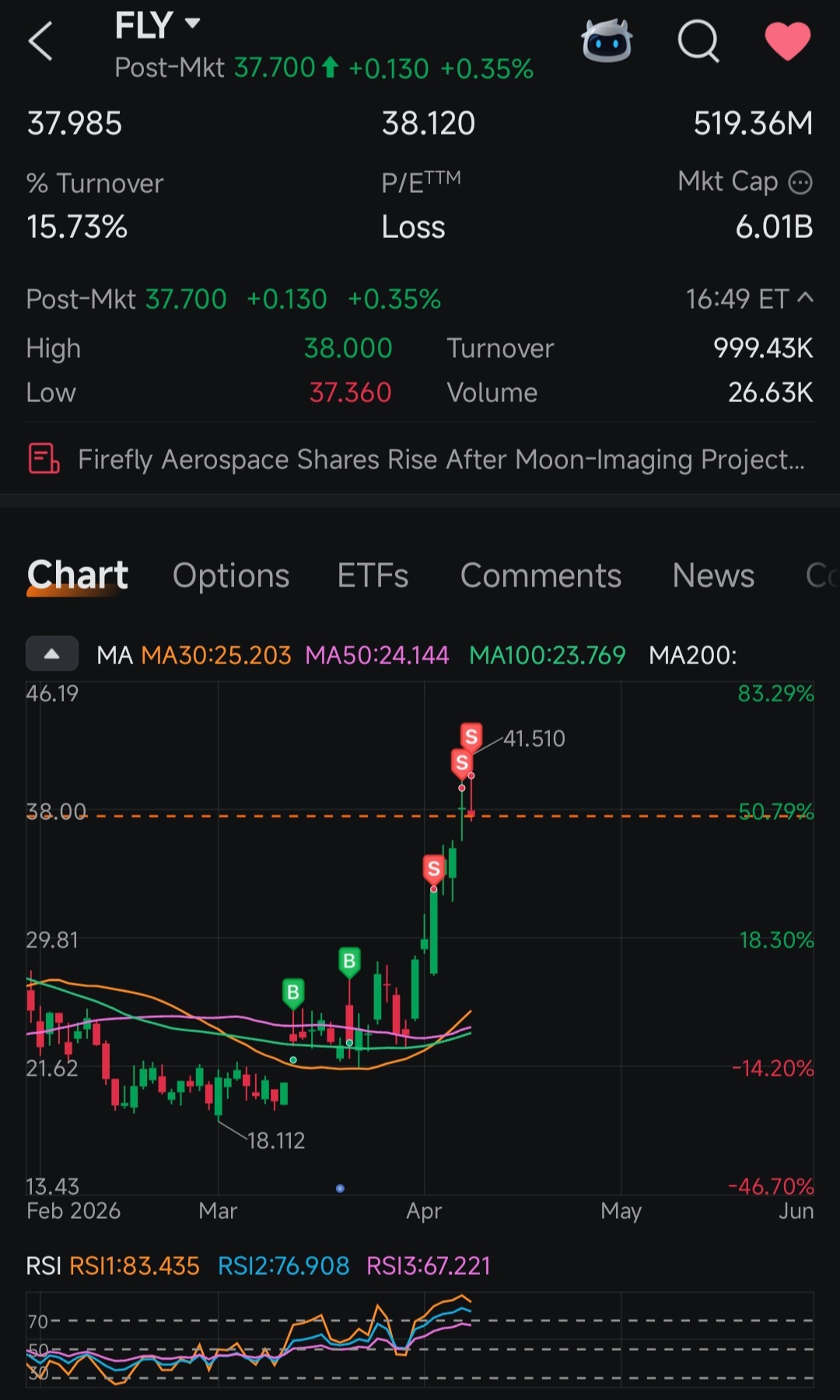The width and height of the screenshot is (840, 1400).
Task: Open Firefly Aerospace Shares Rise headline
Action: pos(441,460)
